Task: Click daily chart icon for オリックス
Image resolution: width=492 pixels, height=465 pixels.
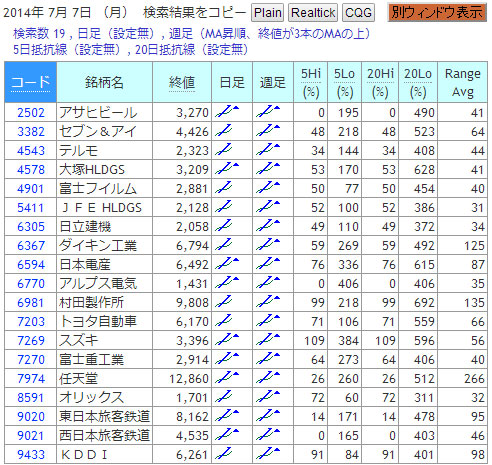Action: [223, 396]
